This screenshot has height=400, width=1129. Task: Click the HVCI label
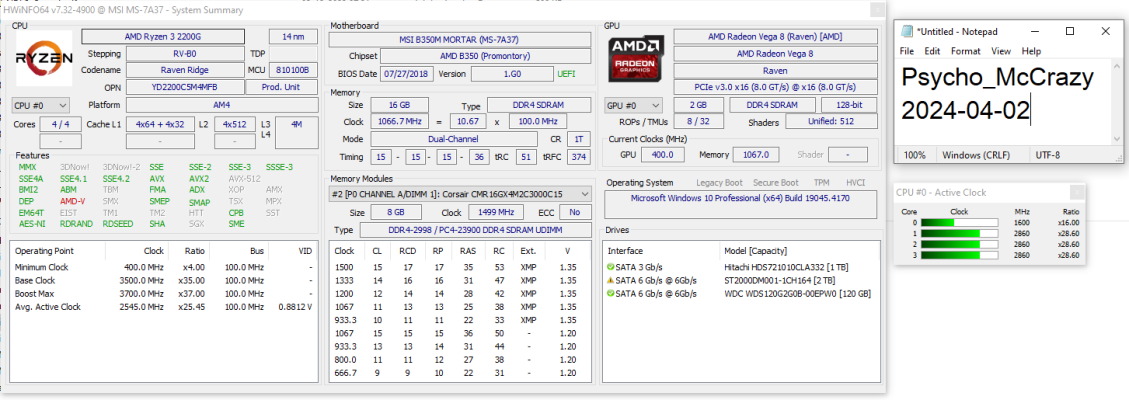[x=855, y=183]
